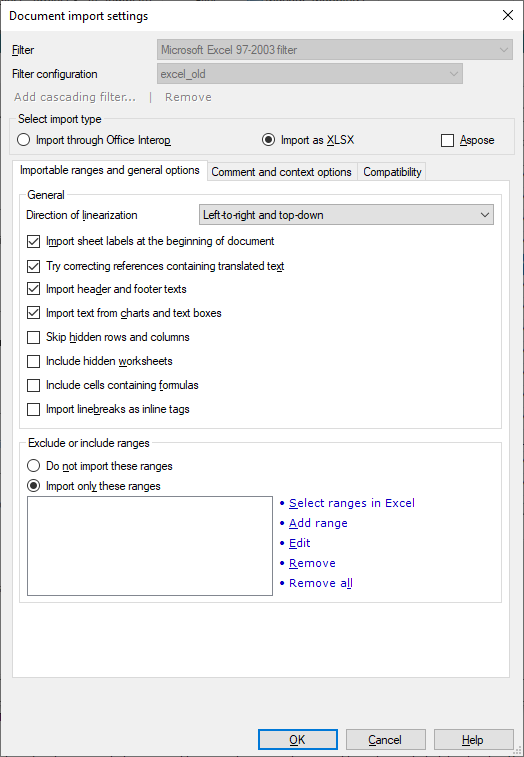This screenshot has height=757, width=524.
Task: Confirm settings with the OK button
Action: click(x=297, y=740)
